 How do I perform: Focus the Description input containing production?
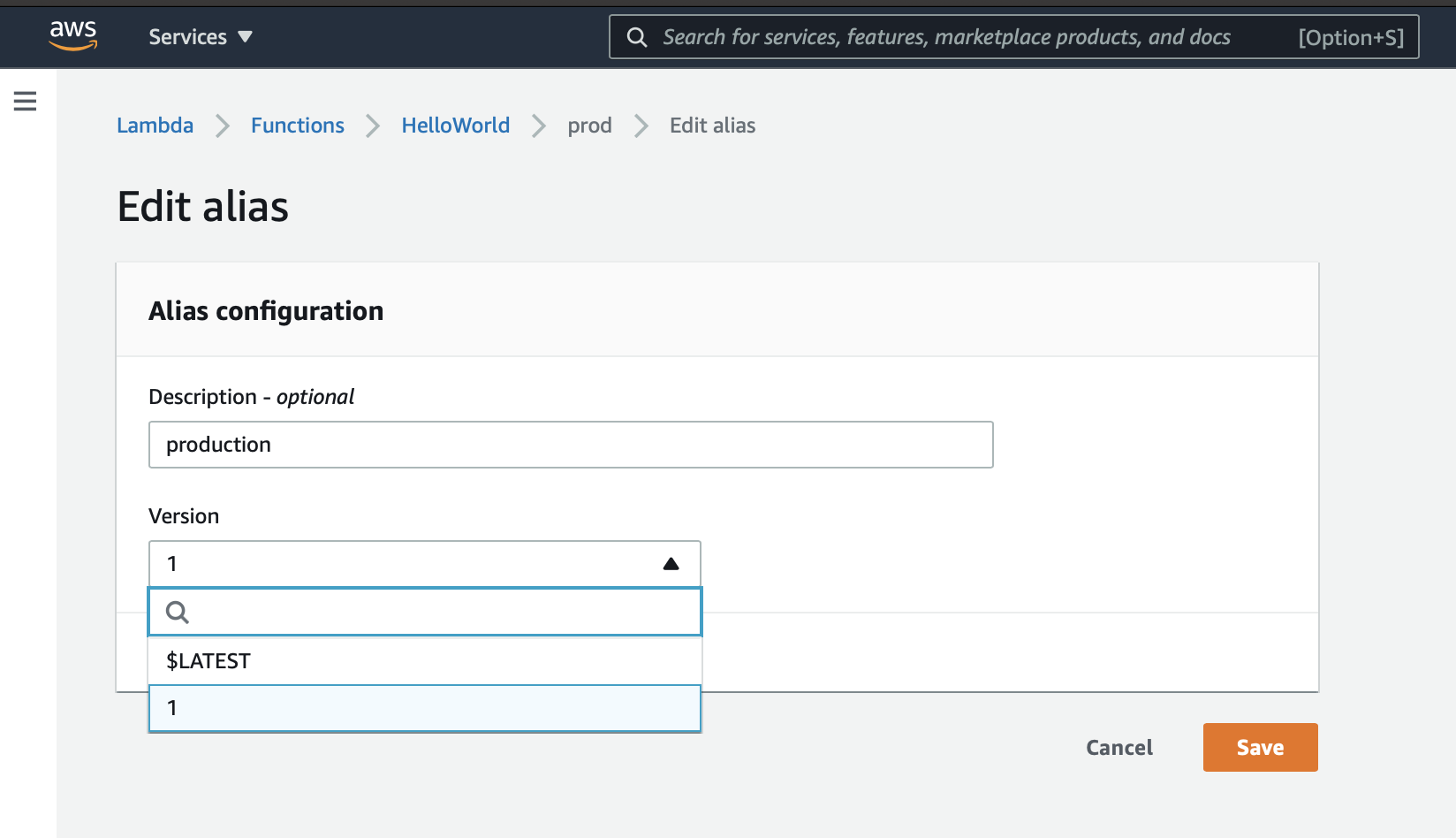pos(571,445)
